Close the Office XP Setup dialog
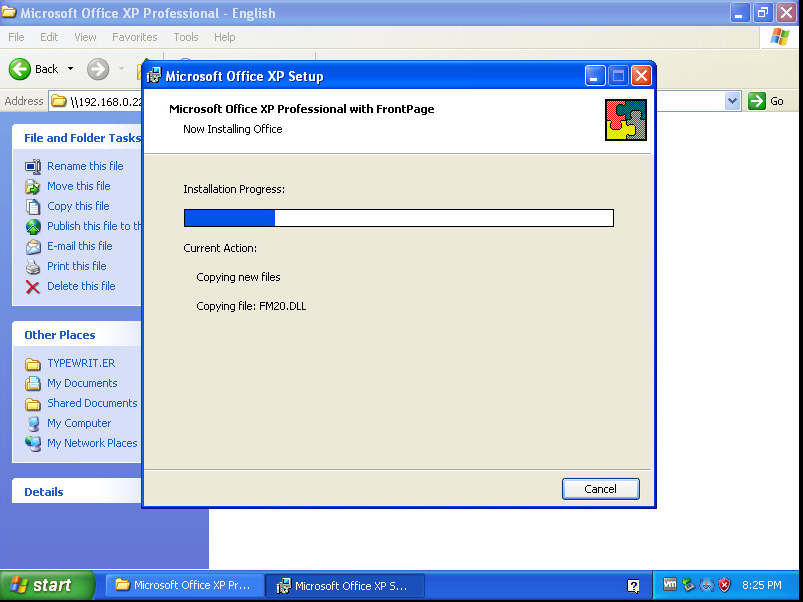The width and height of the screenshot is (803, 602). pos(641,76)
